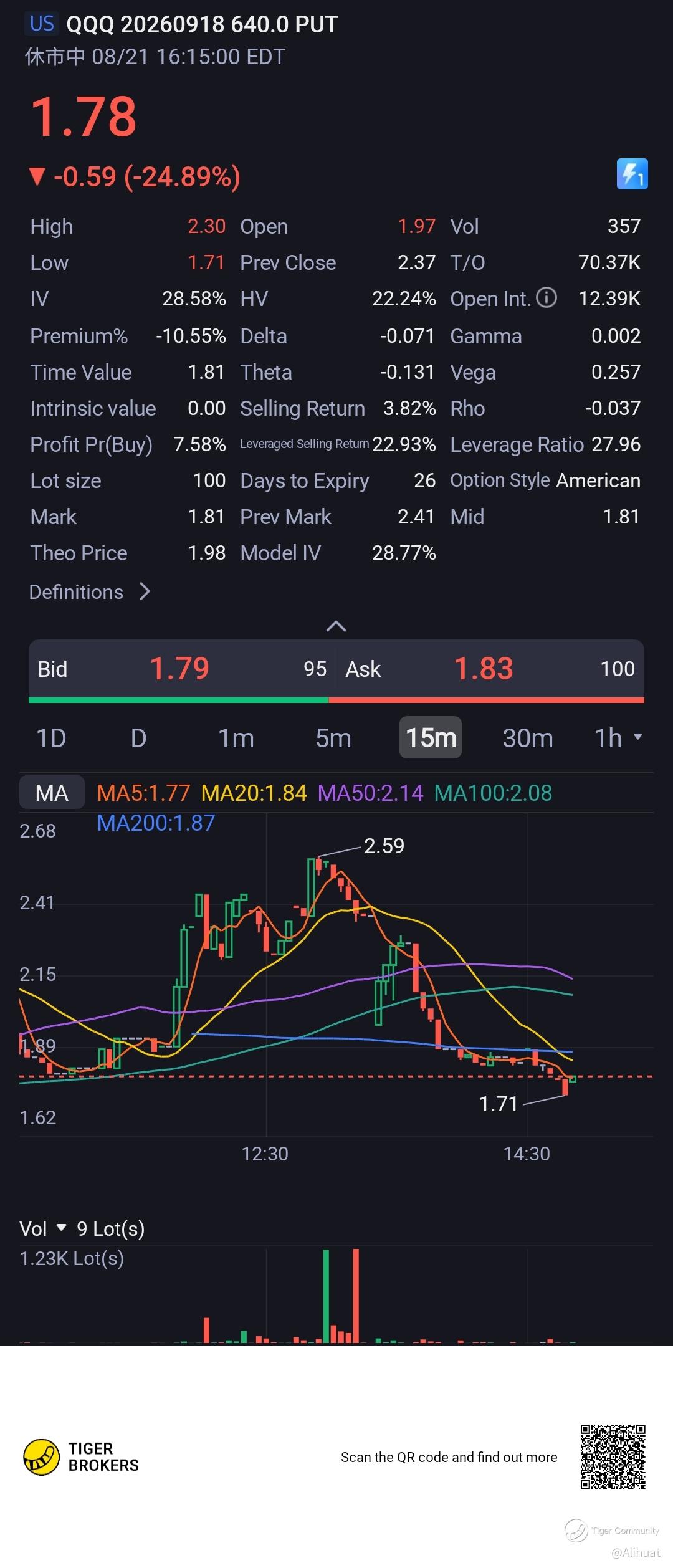Click the Theta value -0.131
673x1568 pixels.
[408, 371]
